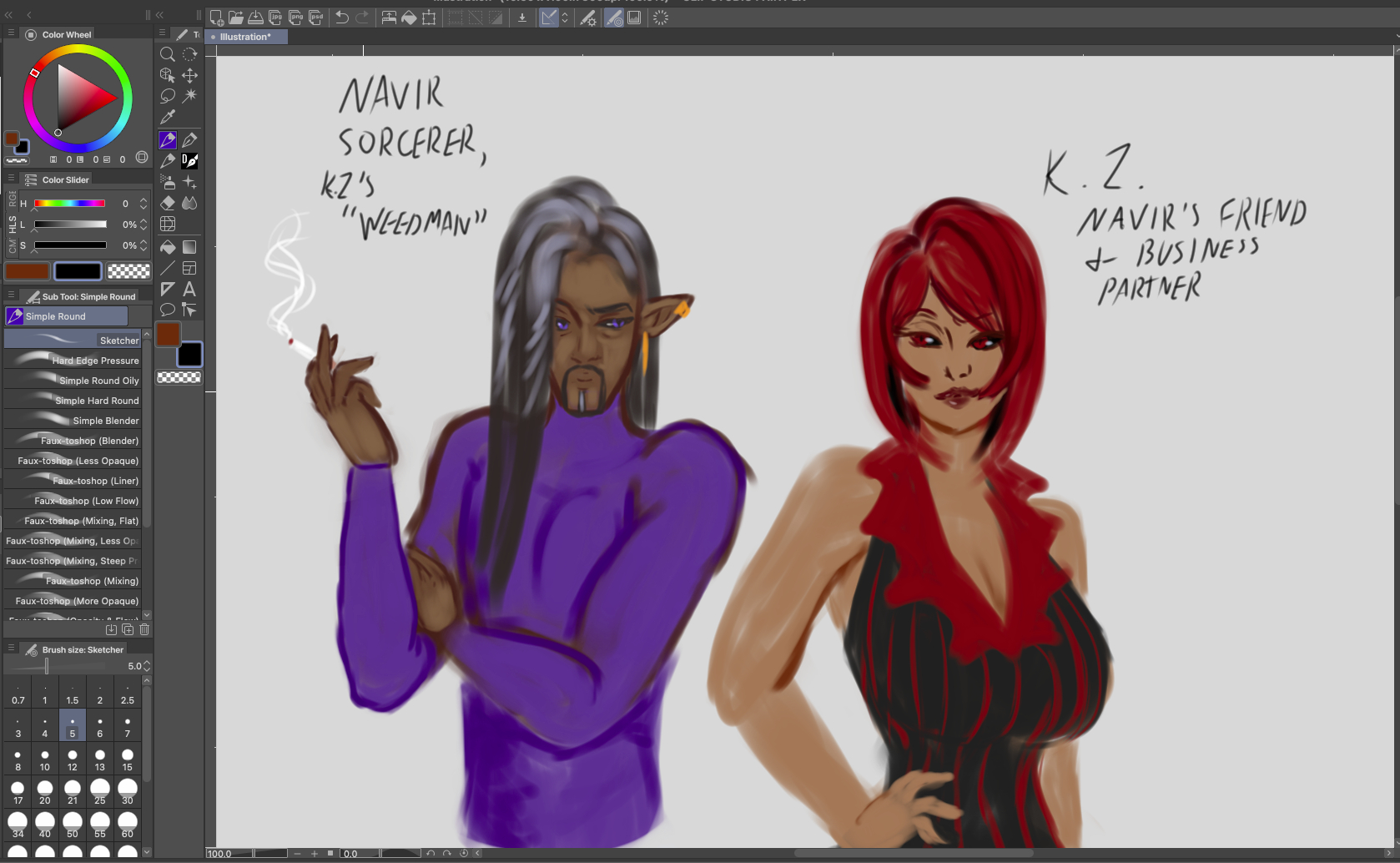Viewport: 1400px width, 863px height.
Task: Select the Eyedropper tool
Action: point(168,118)
